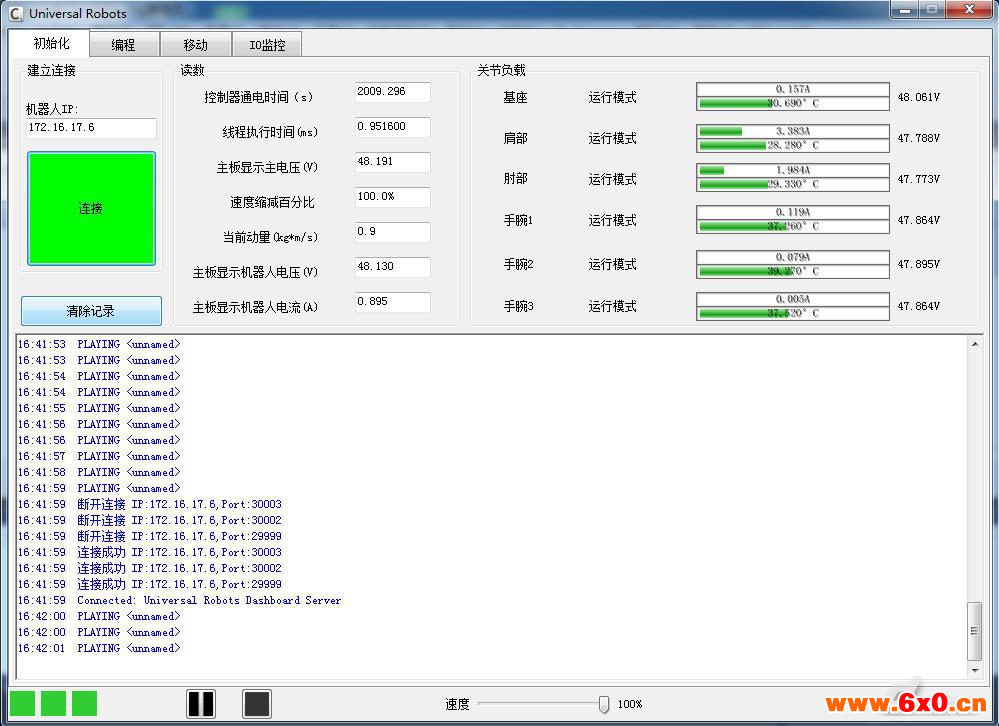999x726 pixels.
Task: Click the 运行模式 status for 肩部
Action: tap(612, 138)
